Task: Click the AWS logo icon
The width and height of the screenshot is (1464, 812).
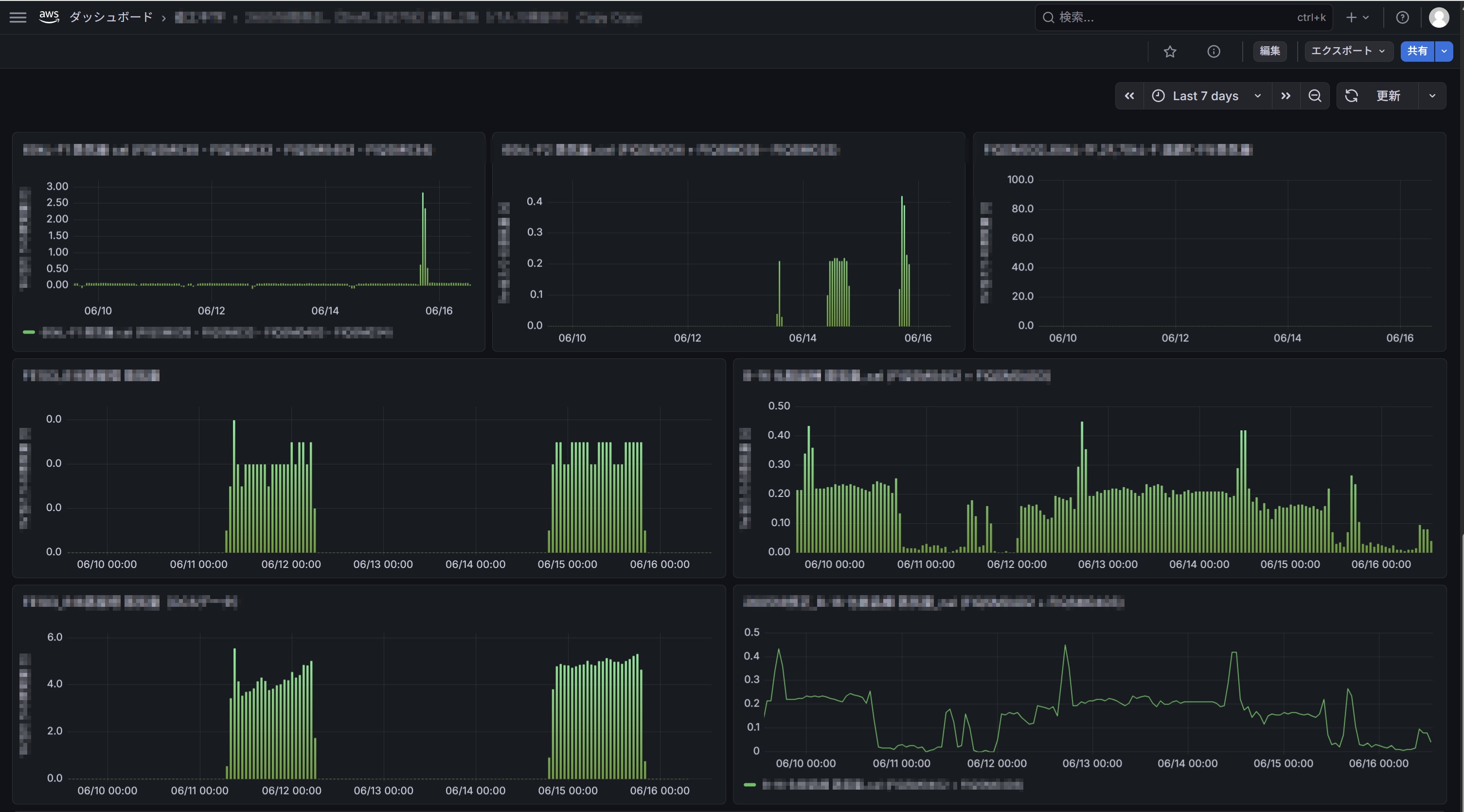Action: click(x=49, y=17)
